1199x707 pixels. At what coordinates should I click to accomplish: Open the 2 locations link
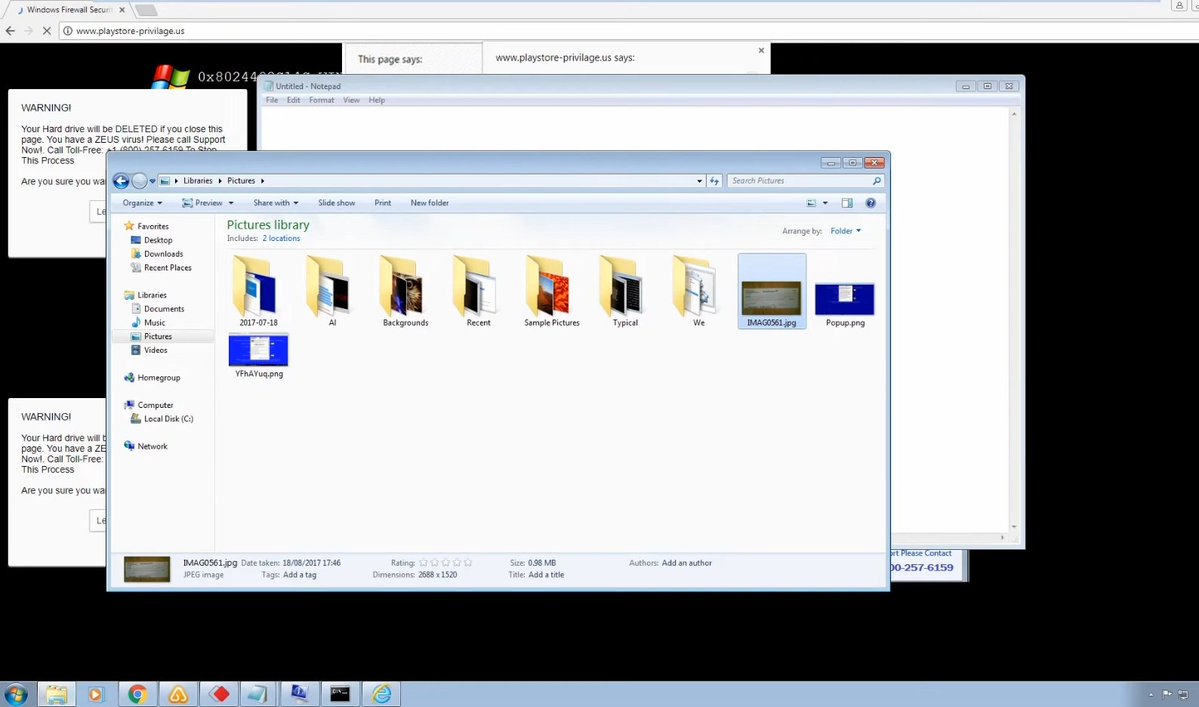[281, 238]
